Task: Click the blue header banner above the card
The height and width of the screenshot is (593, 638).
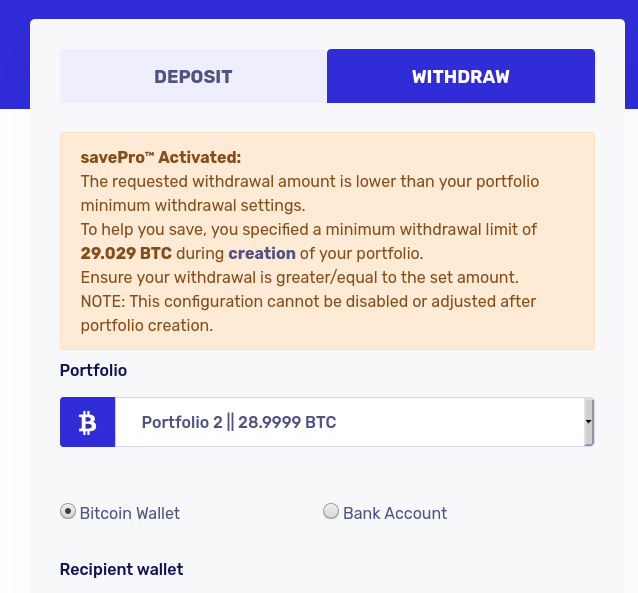Action: 319,9
